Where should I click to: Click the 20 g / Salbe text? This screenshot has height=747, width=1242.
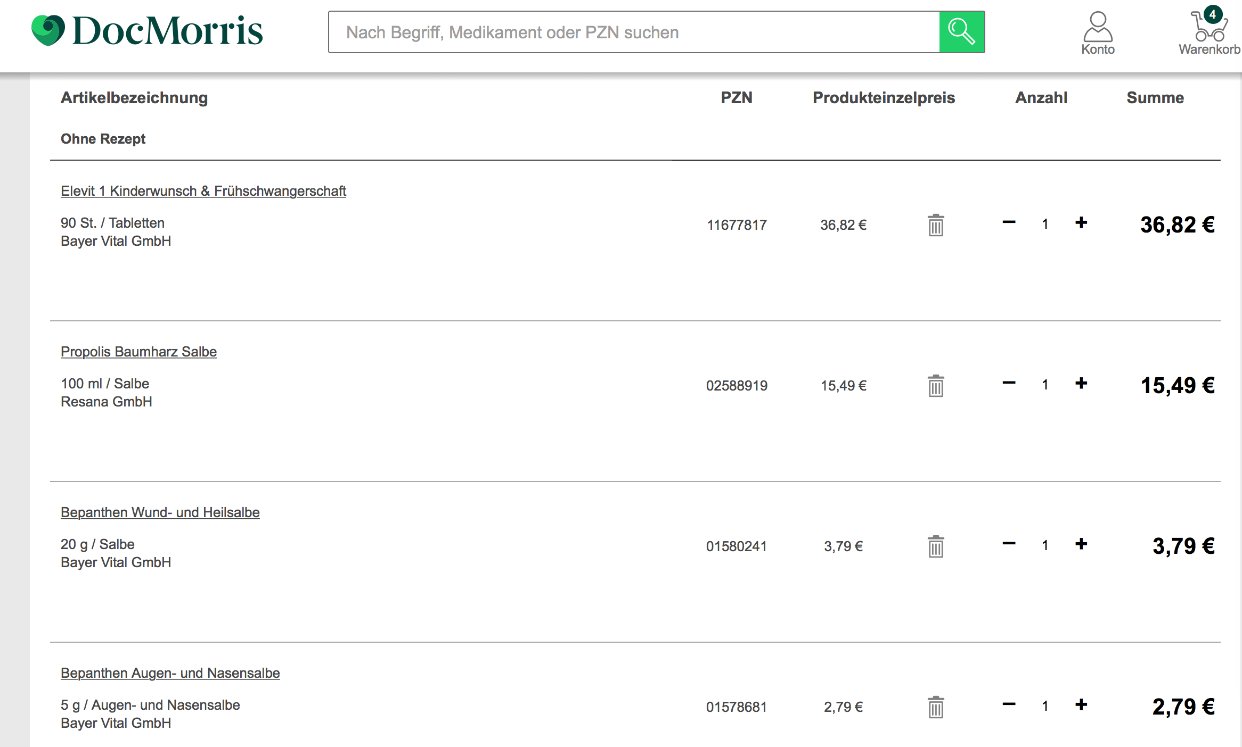98,545
